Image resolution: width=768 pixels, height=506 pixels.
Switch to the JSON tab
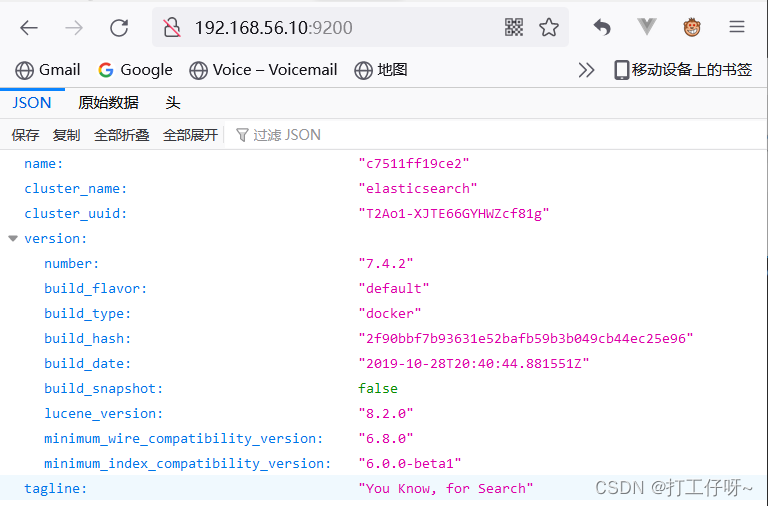click(x=32, y=103)
